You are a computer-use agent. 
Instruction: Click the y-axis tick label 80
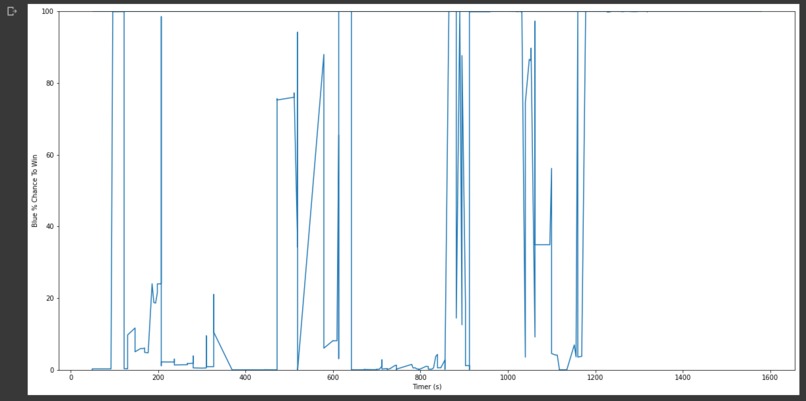52,83
